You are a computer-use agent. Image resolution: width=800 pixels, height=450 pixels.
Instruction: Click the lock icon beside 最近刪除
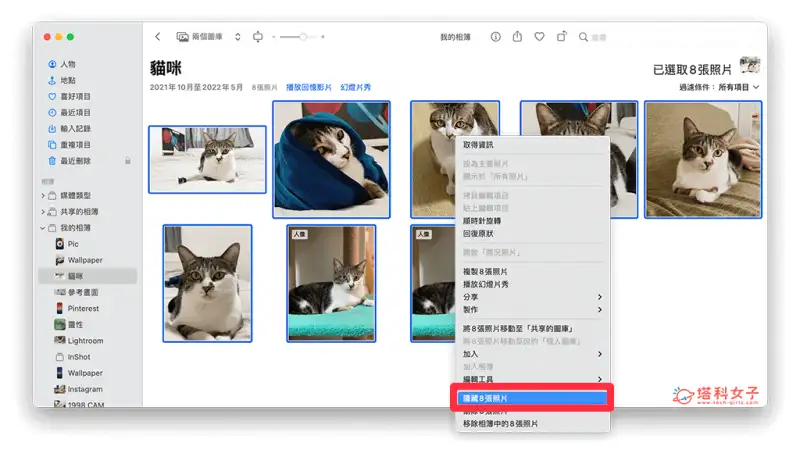point(128,161)
